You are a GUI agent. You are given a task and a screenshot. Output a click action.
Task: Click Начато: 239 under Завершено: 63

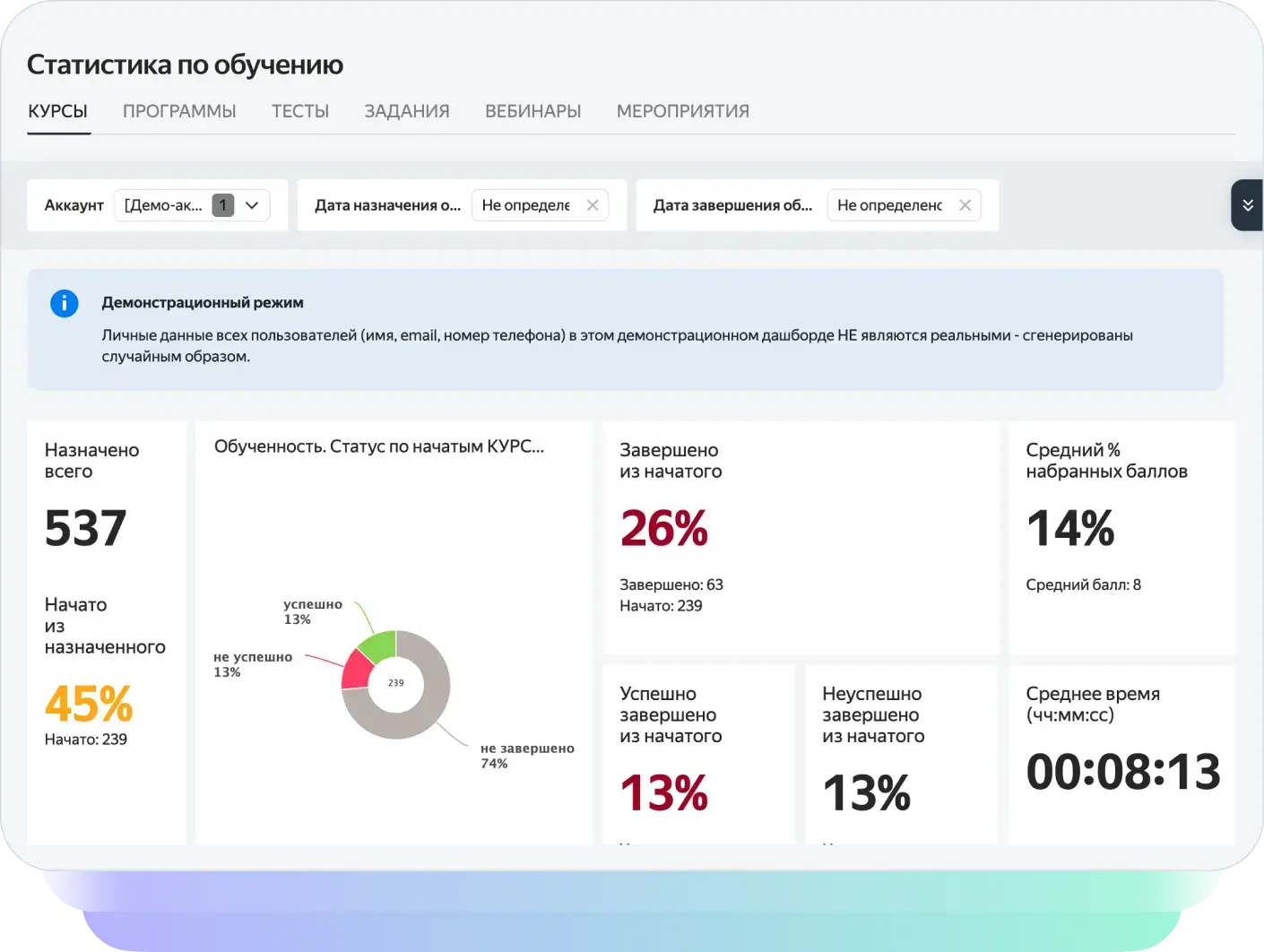tap(662, 606)
